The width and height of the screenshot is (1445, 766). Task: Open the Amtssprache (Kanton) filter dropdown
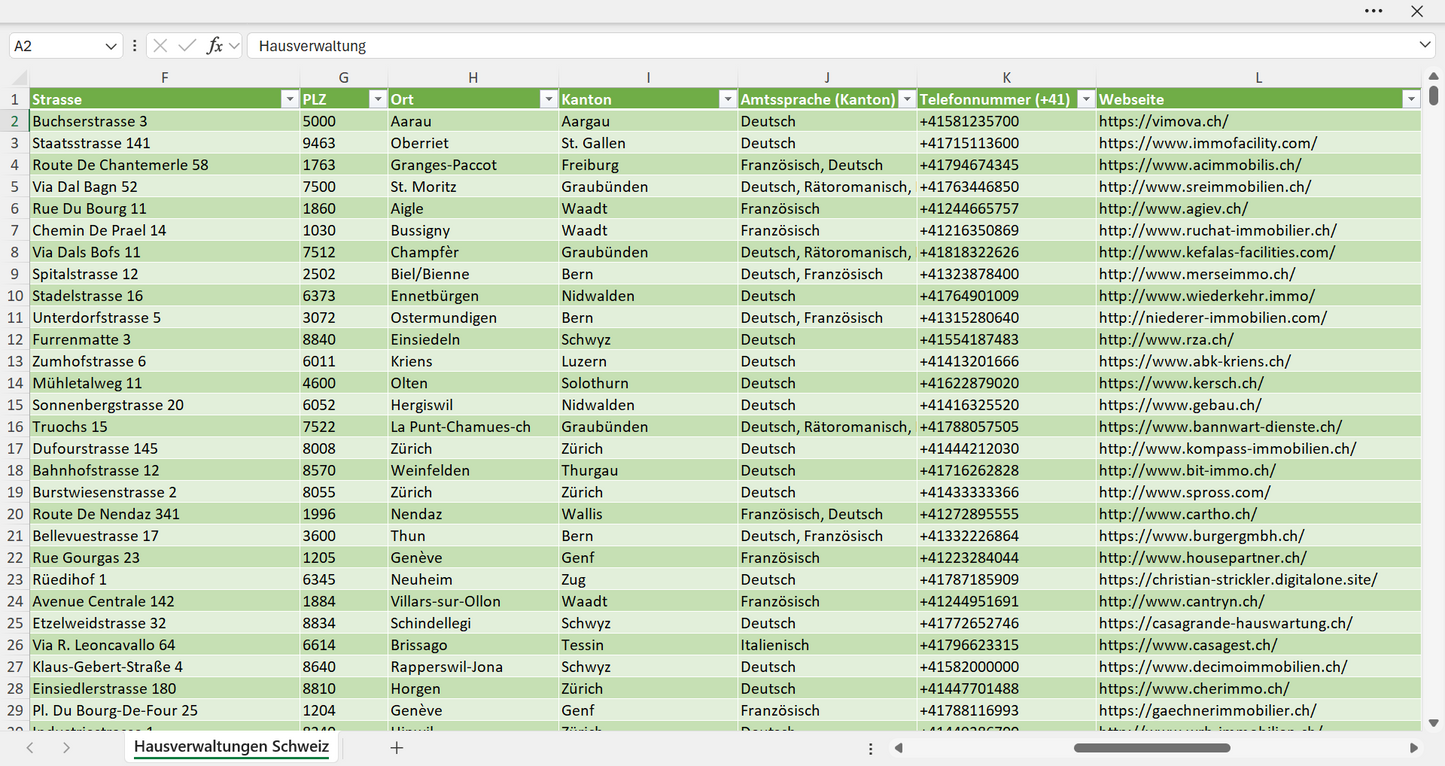pos(906,99)
